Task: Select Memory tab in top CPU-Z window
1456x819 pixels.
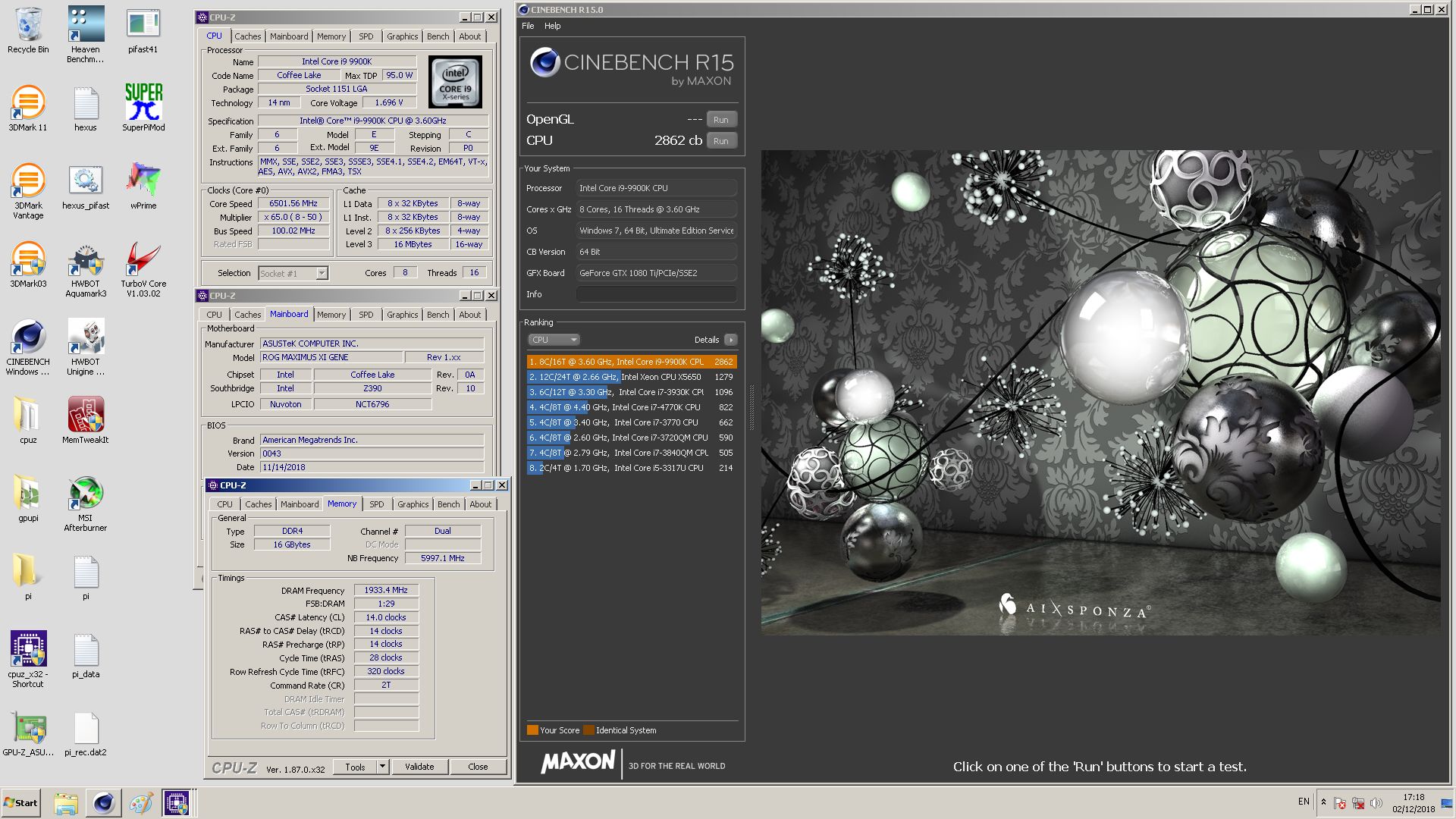Action: click(331, 36)
